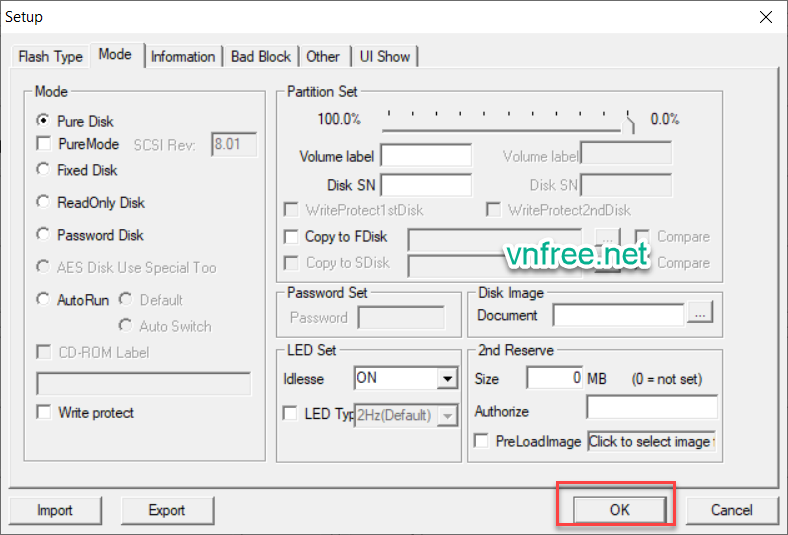Image resolution: width=788 pixels, height=535 pixels.
Task: Enable the LED Type checkbox
Action: [x=291, y=414]
